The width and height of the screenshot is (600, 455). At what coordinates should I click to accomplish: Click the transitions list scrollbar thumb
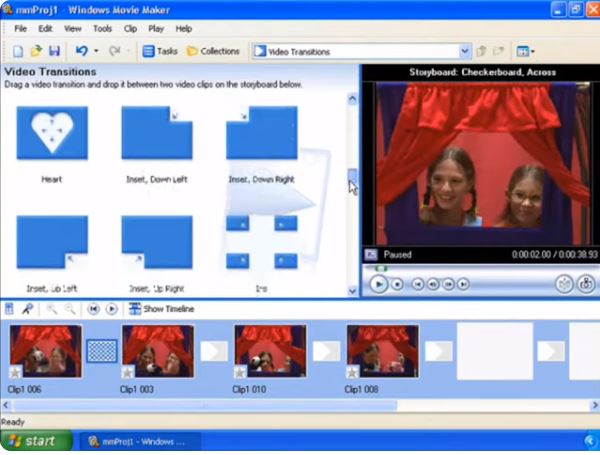point(352,176)
